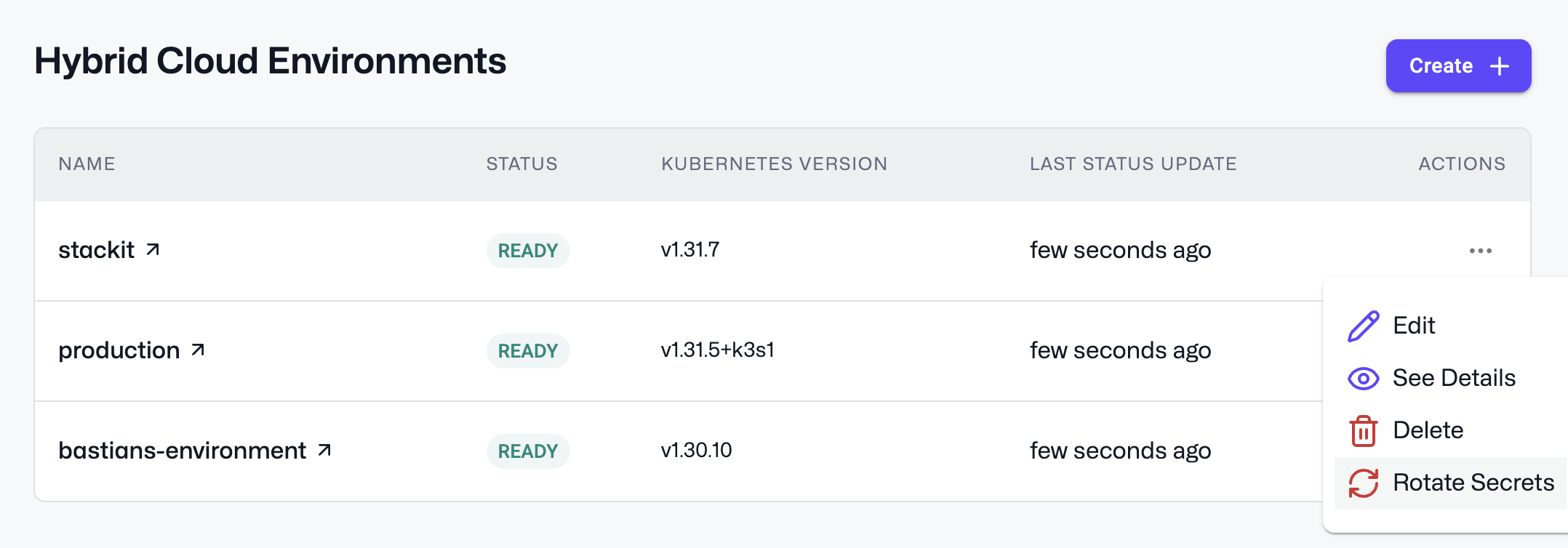The height and width of the screenshot is (548, 1568).
Task: Open the stackit environment link
Action: 96,249
